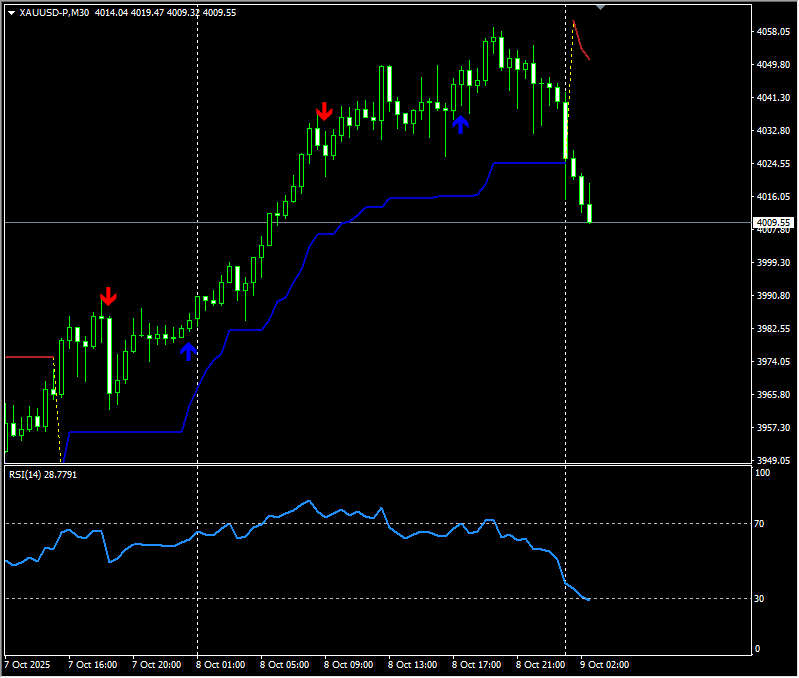Click the red down arrow near 7 Oct 16:00
This screenshot has height=678, width=799.
[x=108, y=296]
